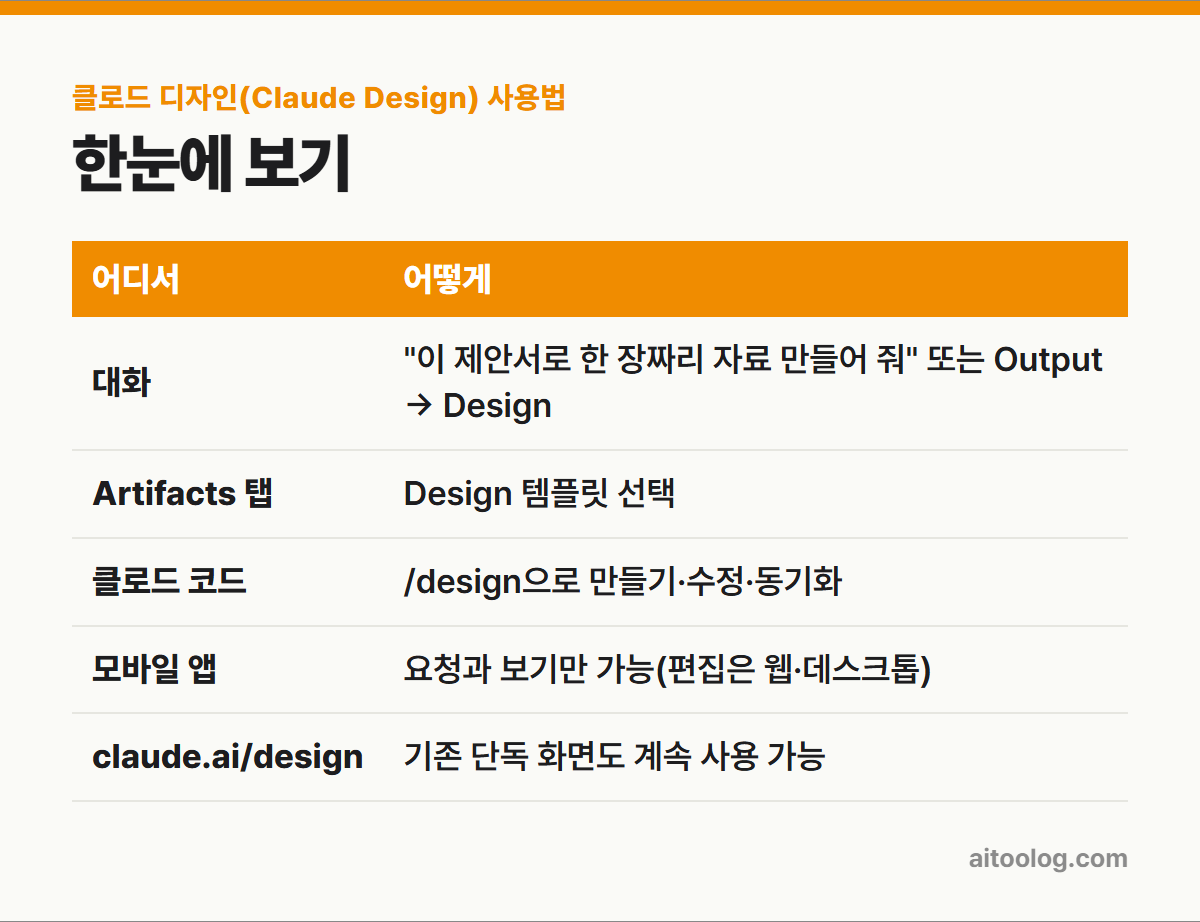Click the '기존 단독 화면도 계속 사용 가능' cell
The width and height of the screenshot is (1200, 922).
[614, 757]
